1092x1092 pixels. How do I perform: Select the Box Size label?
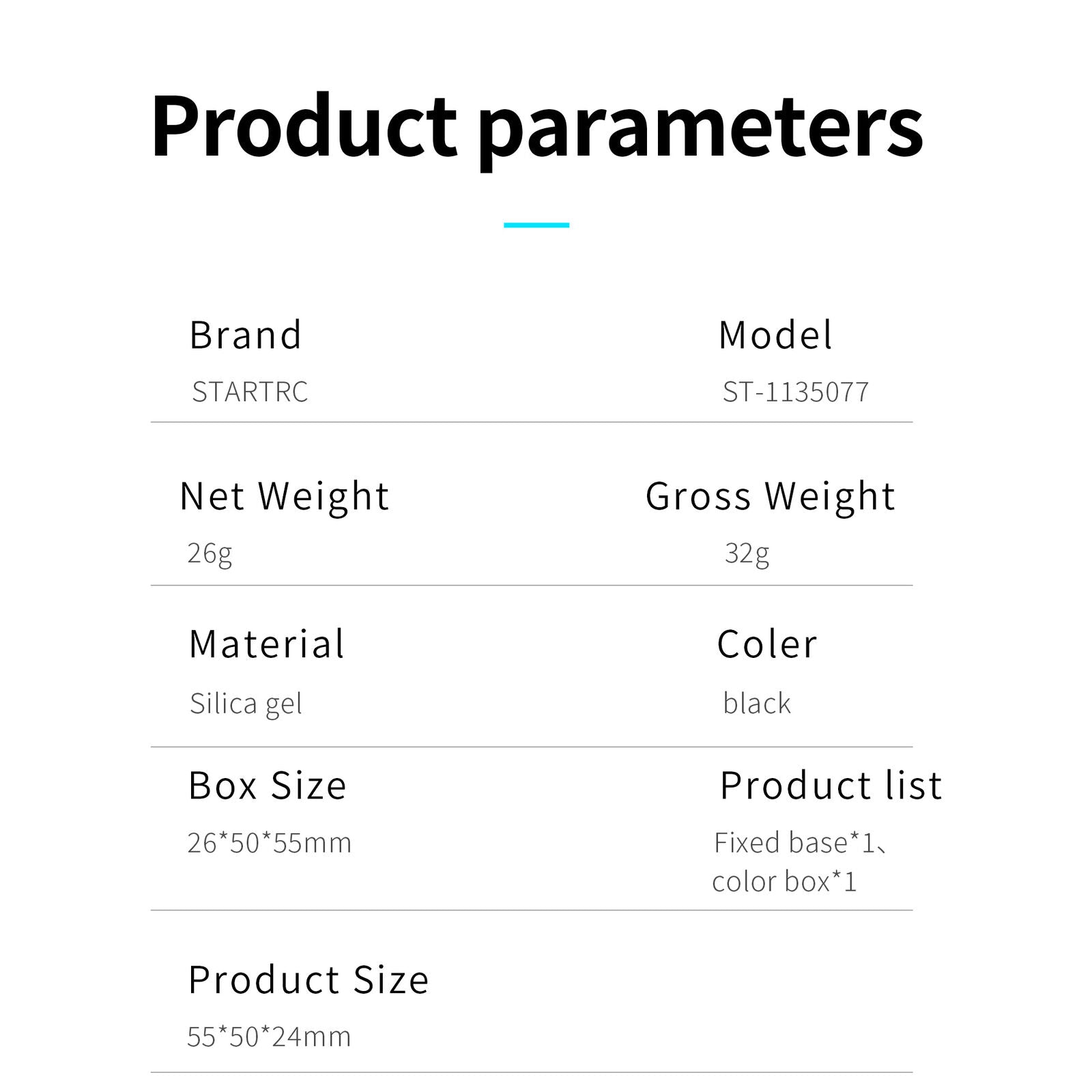point(268,786)
